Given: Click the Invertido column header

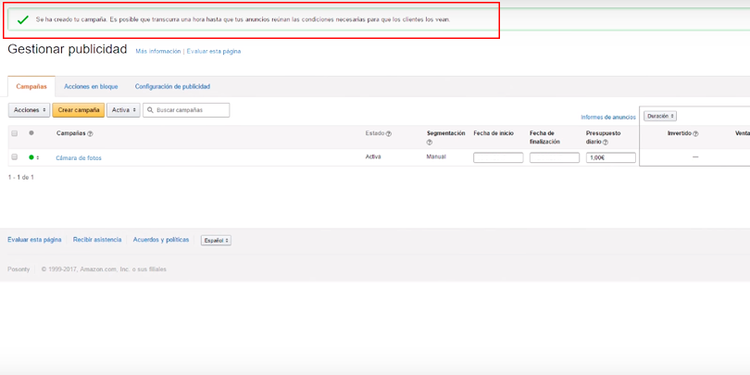Looking at the screenshot, I should pyautogui.click(x=680, y=133).
